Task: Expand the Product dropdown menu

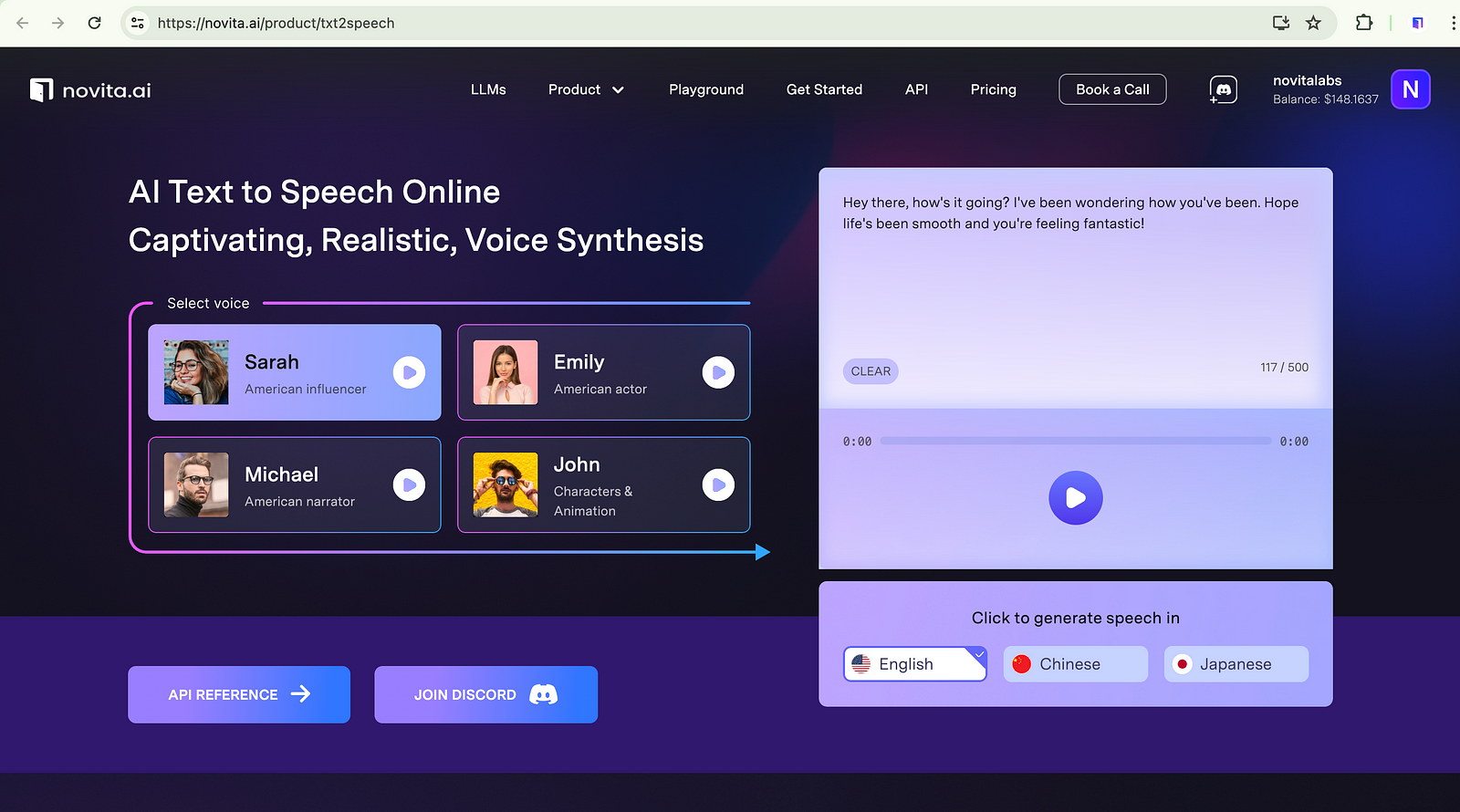Action: (586, 89)
